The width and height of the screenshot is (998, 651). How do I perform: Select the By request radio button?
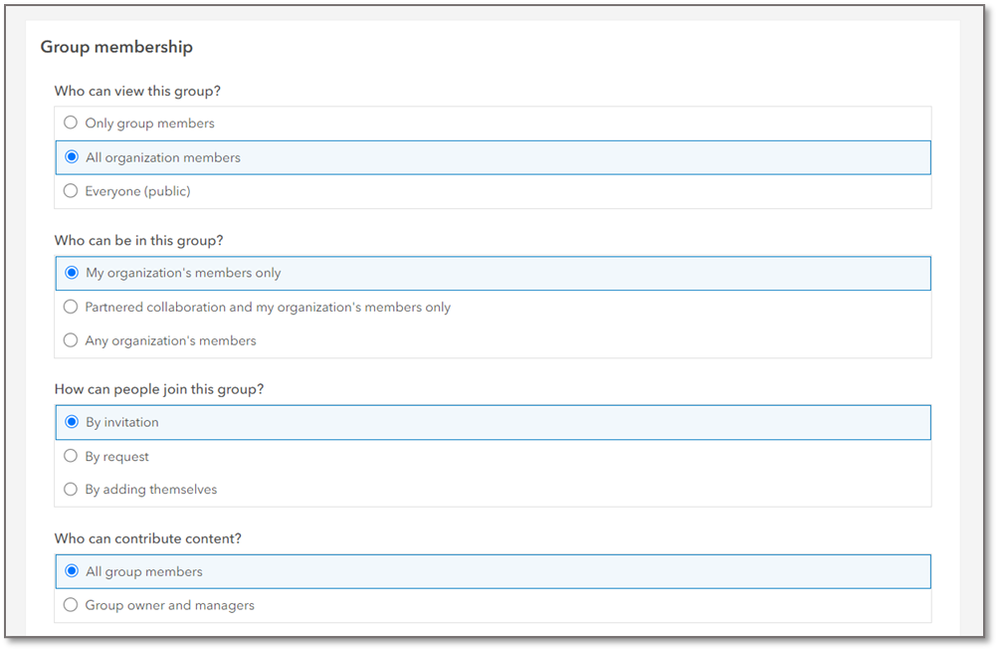(x=70, y=455)
